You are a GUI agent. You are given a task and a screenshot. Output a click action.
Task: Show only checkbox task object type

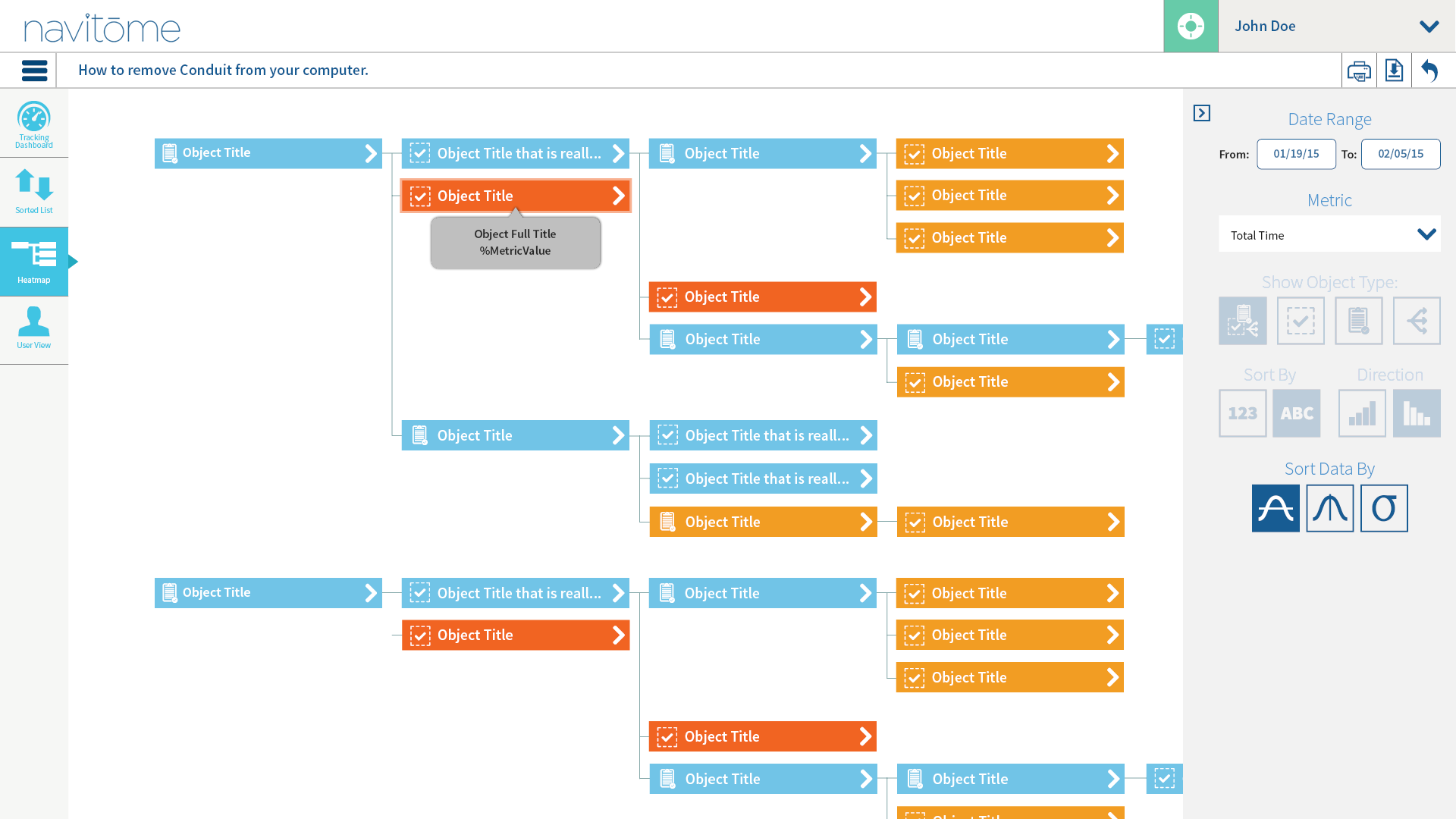1301,321
